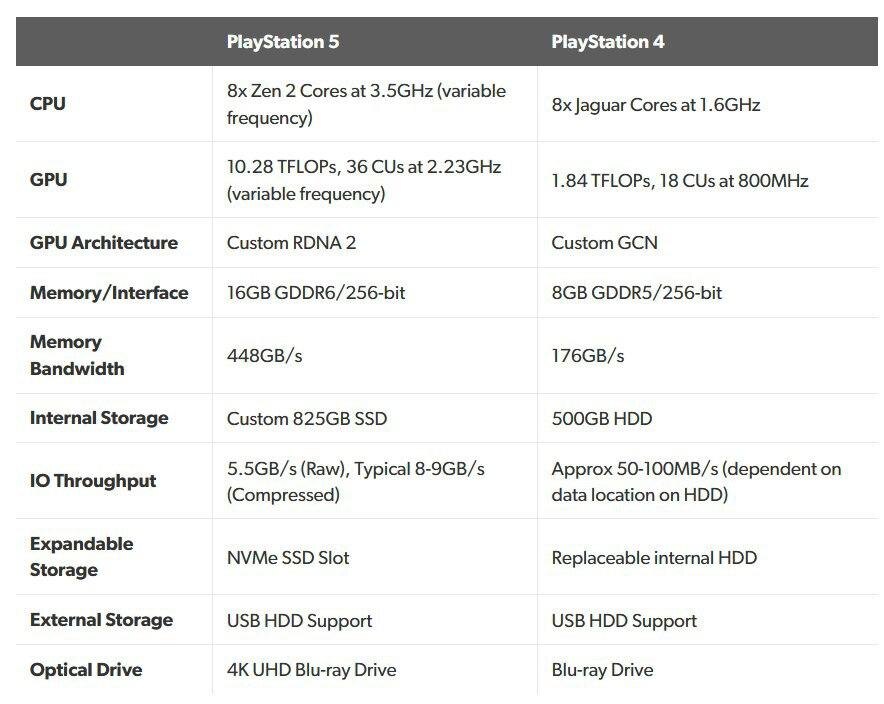Click the PlayStation 5 column header
The height and width of the screenshot is (704, 884).
[x=283, y=42]
